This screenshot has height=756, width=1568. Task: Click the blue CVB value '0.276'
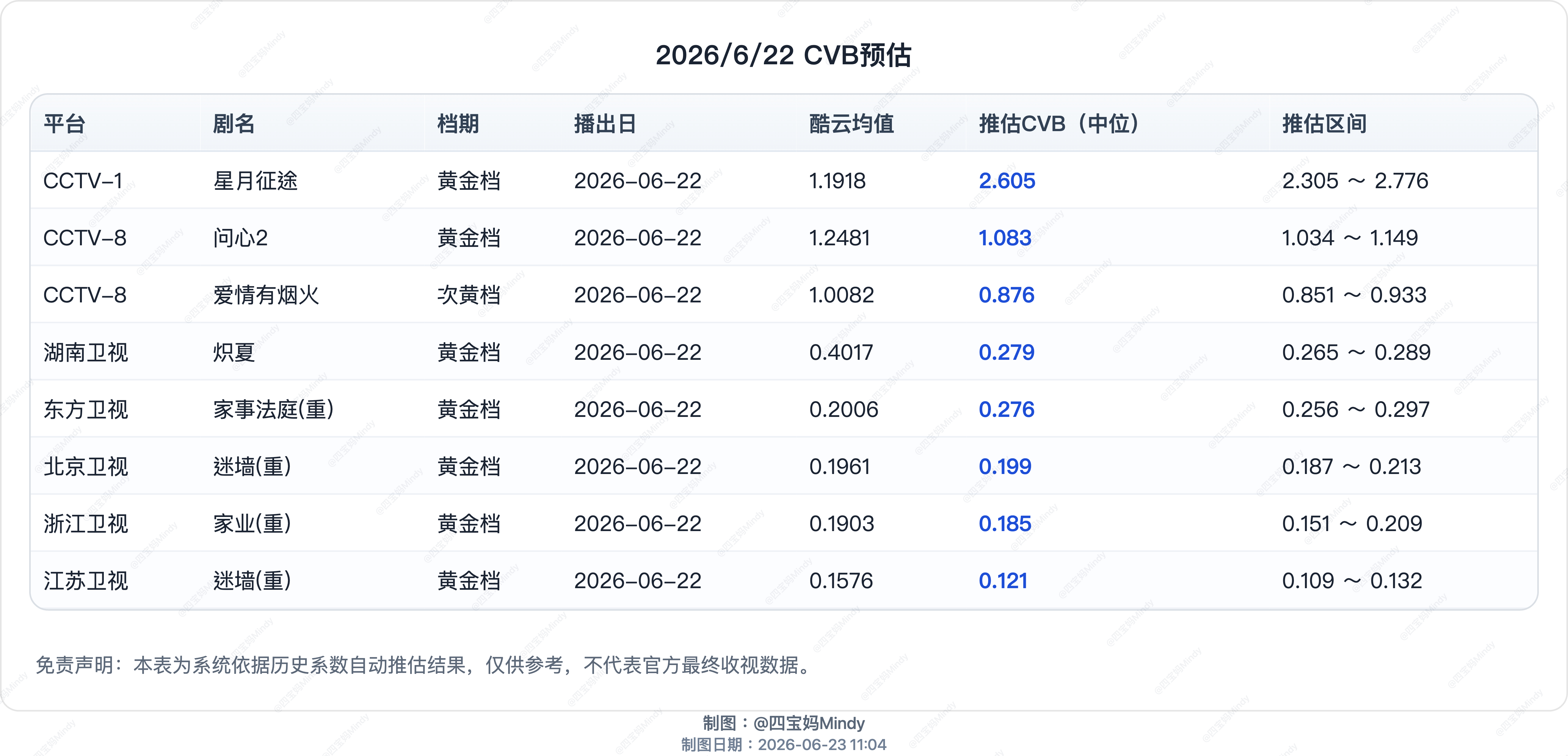click(x=1006, y=410)
